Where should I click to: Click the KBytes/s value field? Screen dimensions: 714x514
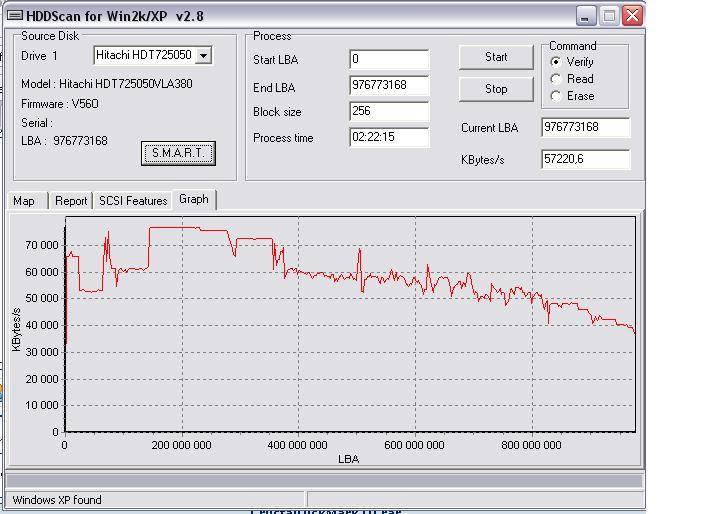tap(586, 159)
